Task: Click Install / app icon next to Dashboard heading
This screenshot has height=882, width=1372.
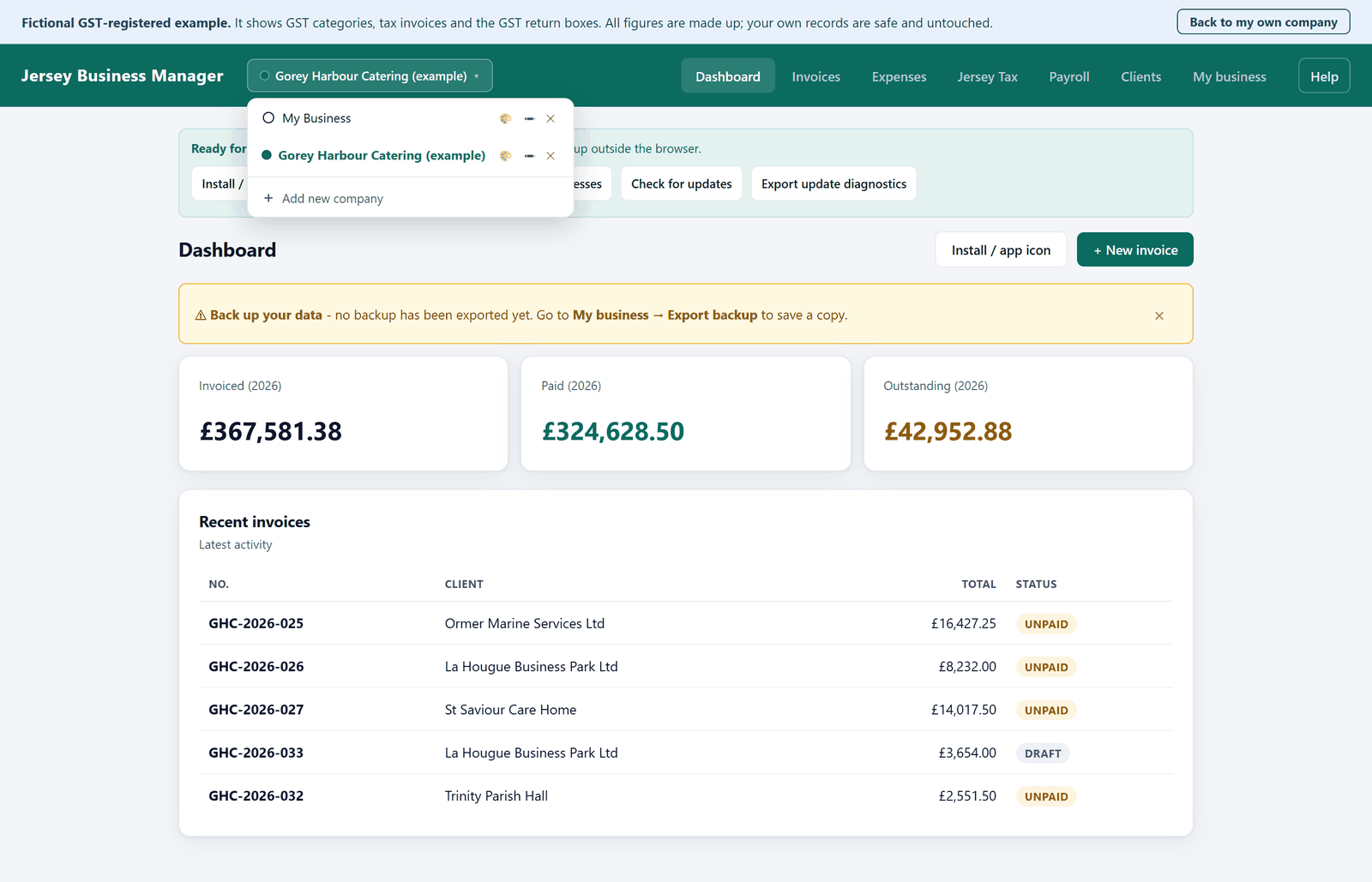Action: pyautogui.click(x=1001, y=249)
